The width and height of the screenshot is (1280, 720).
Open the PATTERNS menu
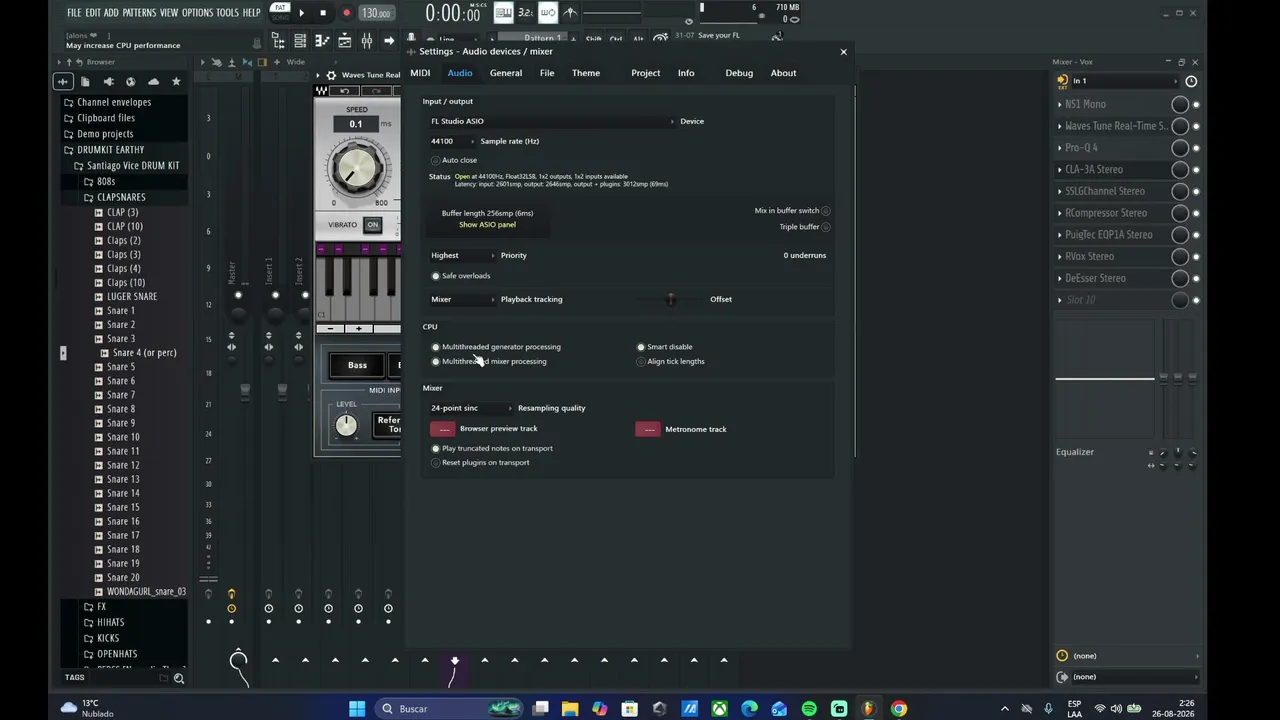[x=139, y=13]
